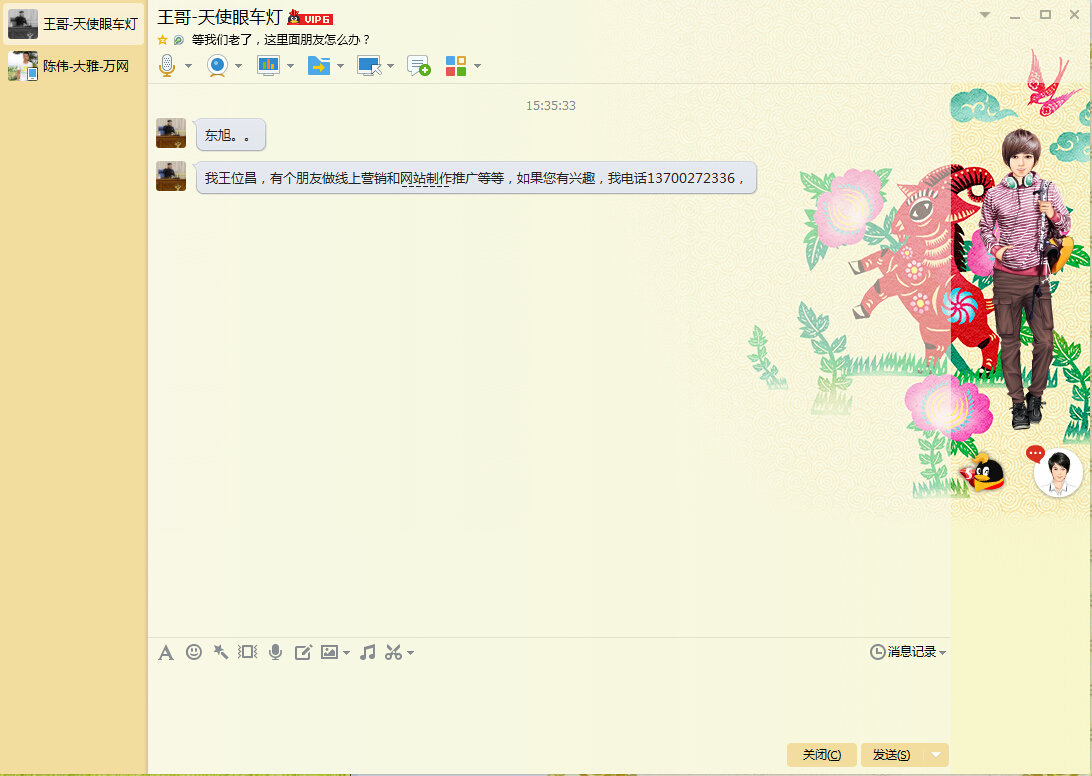The image size is (1092, 776).
Task: Expand the 消息记录 dropdown arrow
Action: pos(942,653)
